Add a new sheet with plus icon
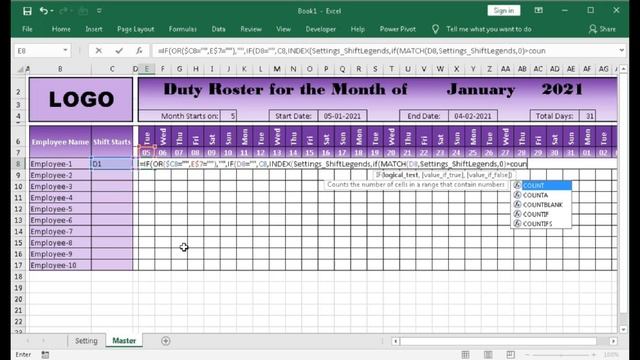Screen dimensions: 640x360 [166, 341]
